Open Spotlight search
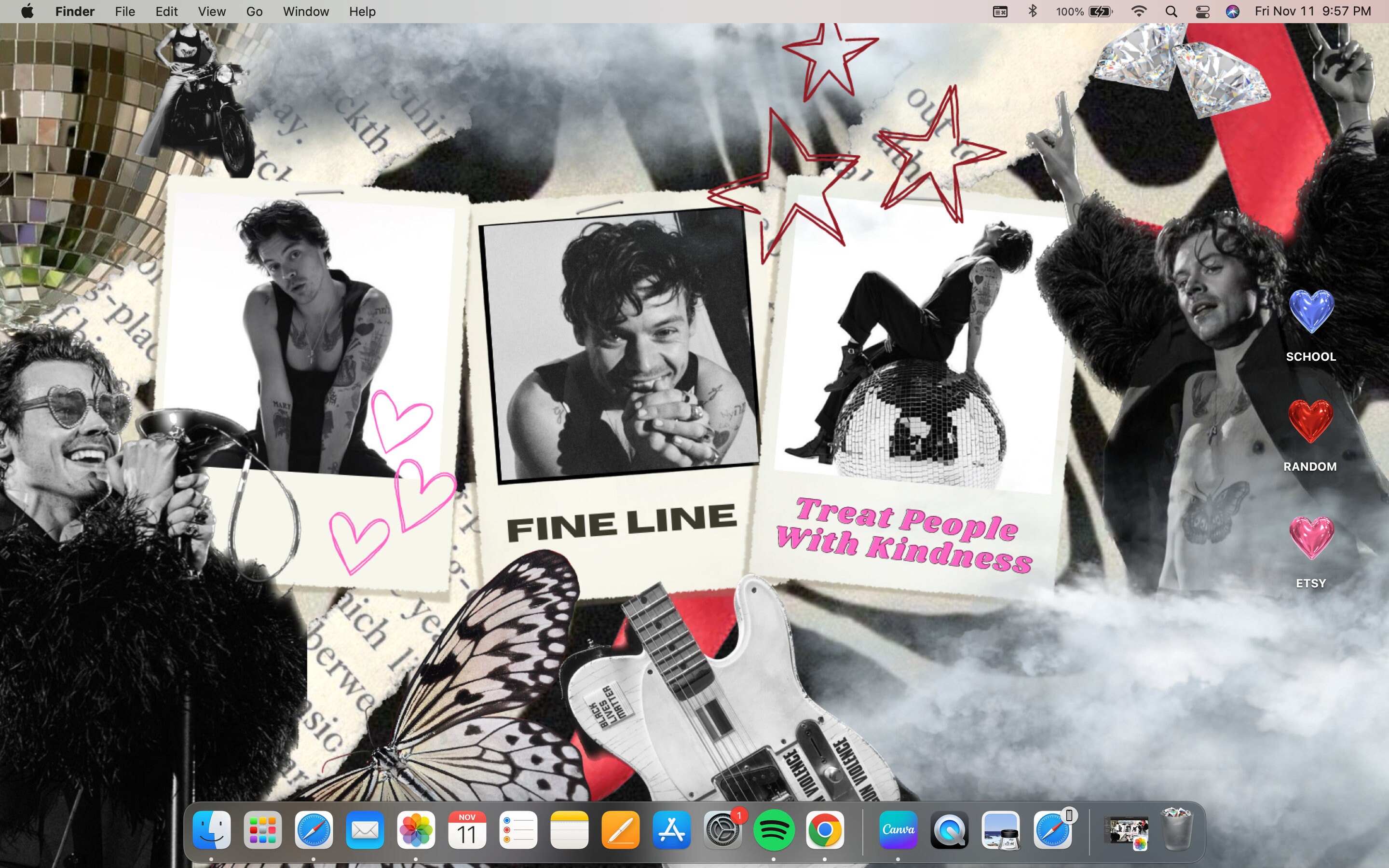This screenshot has width=1389, height=868. click(x=1171, y=11)
